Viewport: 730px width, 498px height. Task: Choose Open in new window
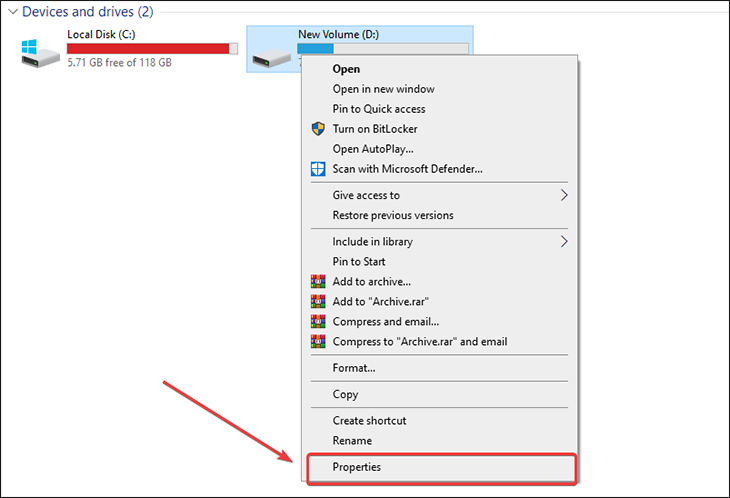[x=383, y=89]
